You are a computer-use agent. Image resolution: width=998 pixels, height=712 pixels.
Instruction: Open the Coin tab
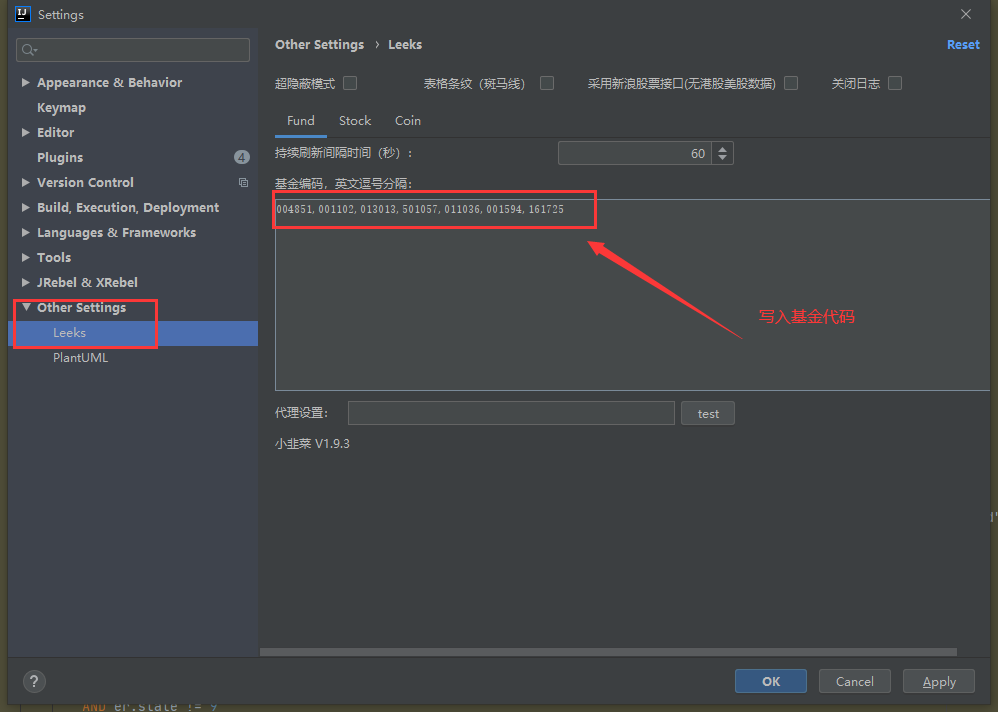click(407, 120)
